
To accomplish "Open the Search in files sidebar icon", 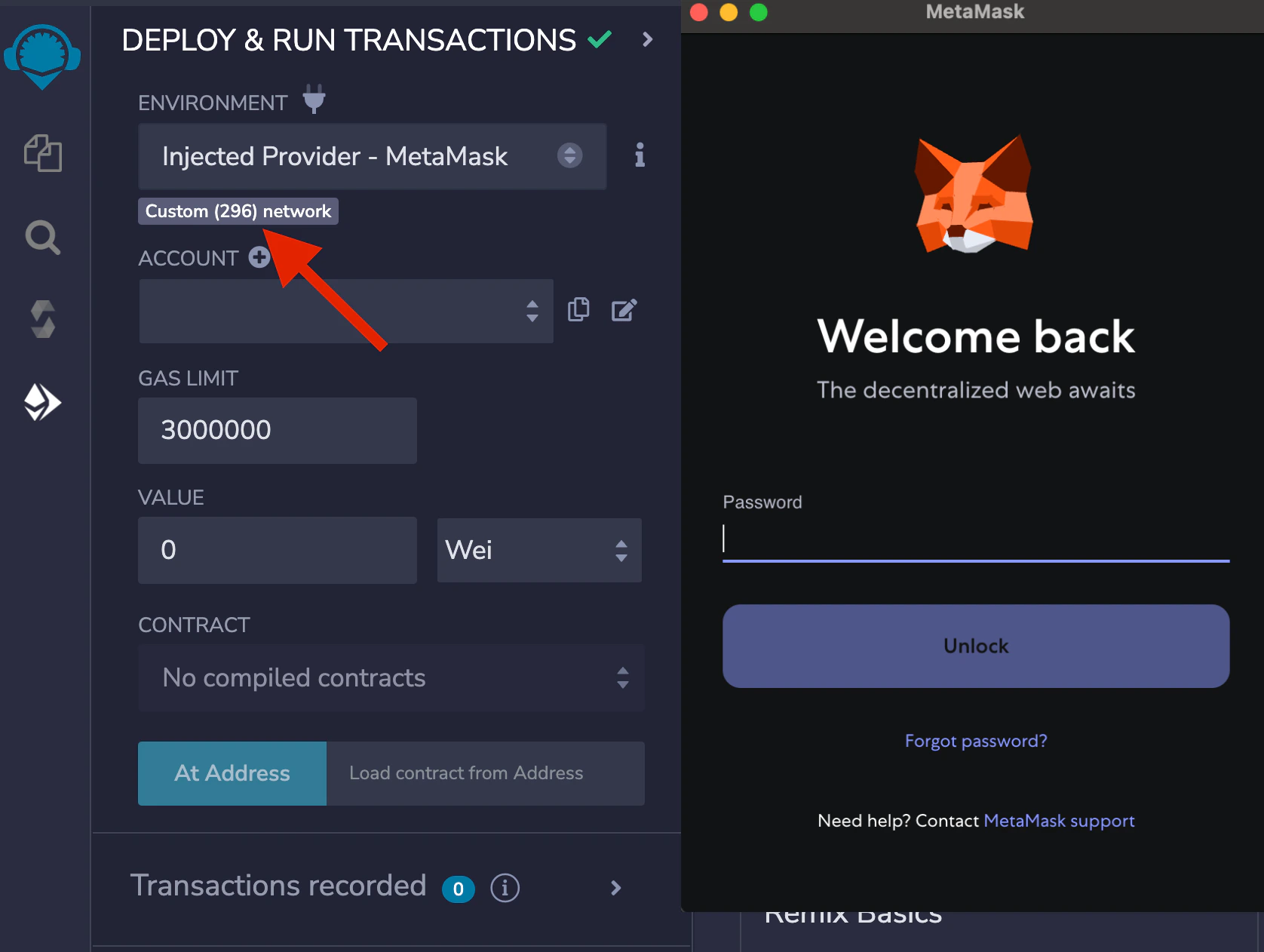I will coord(43,238).
